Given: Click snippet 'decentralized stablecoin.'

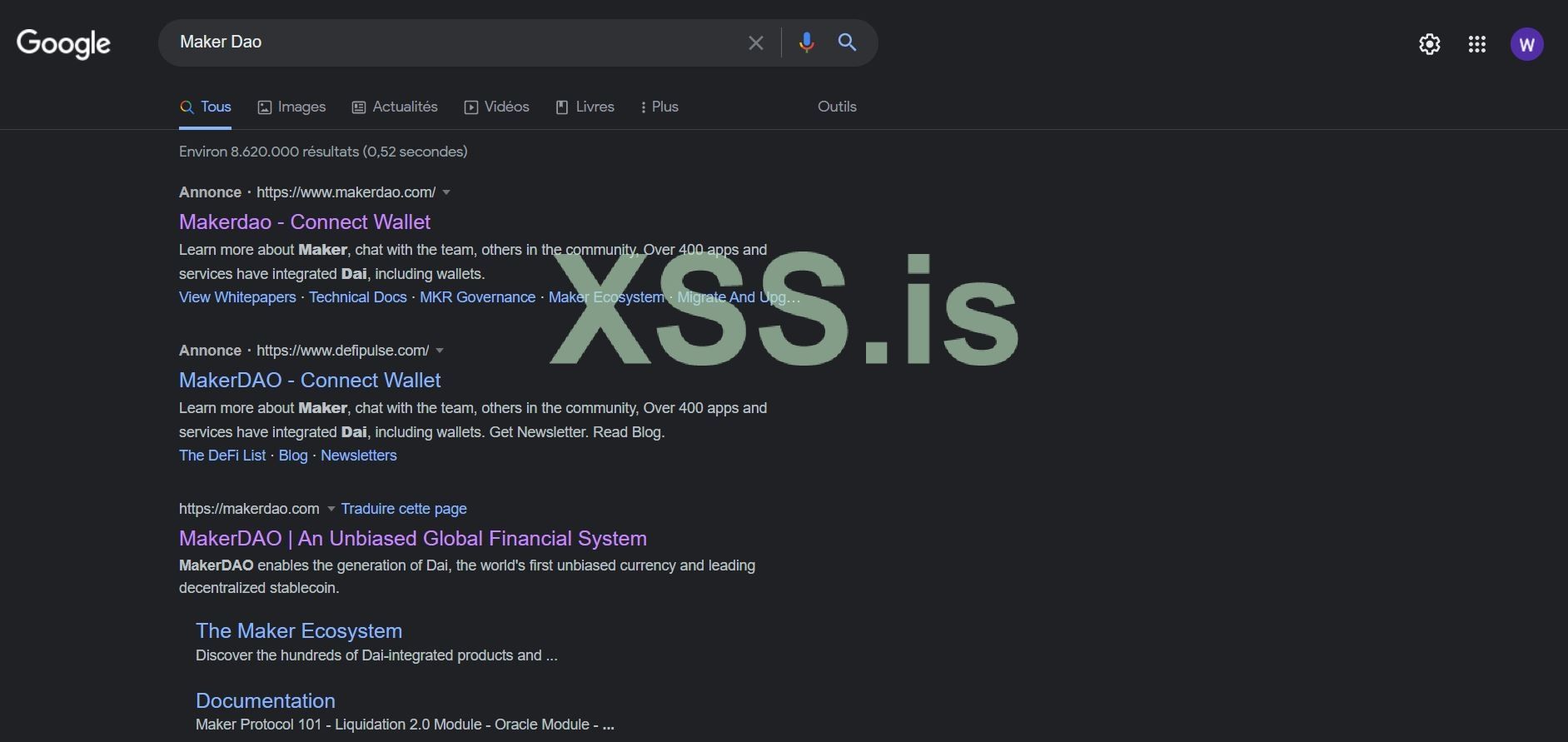Looking at the screenshot, I should [x=259, y=588].
